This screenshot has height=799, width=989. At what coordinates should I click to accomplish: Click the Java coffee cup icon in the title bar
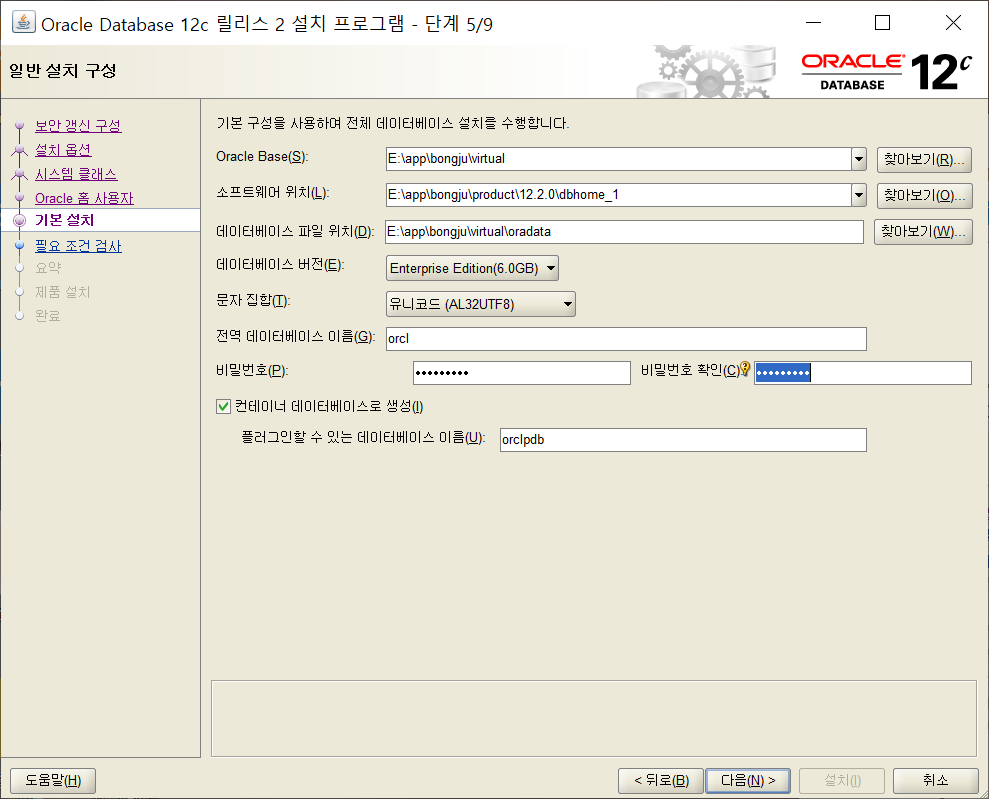click(x=22, y=22)
